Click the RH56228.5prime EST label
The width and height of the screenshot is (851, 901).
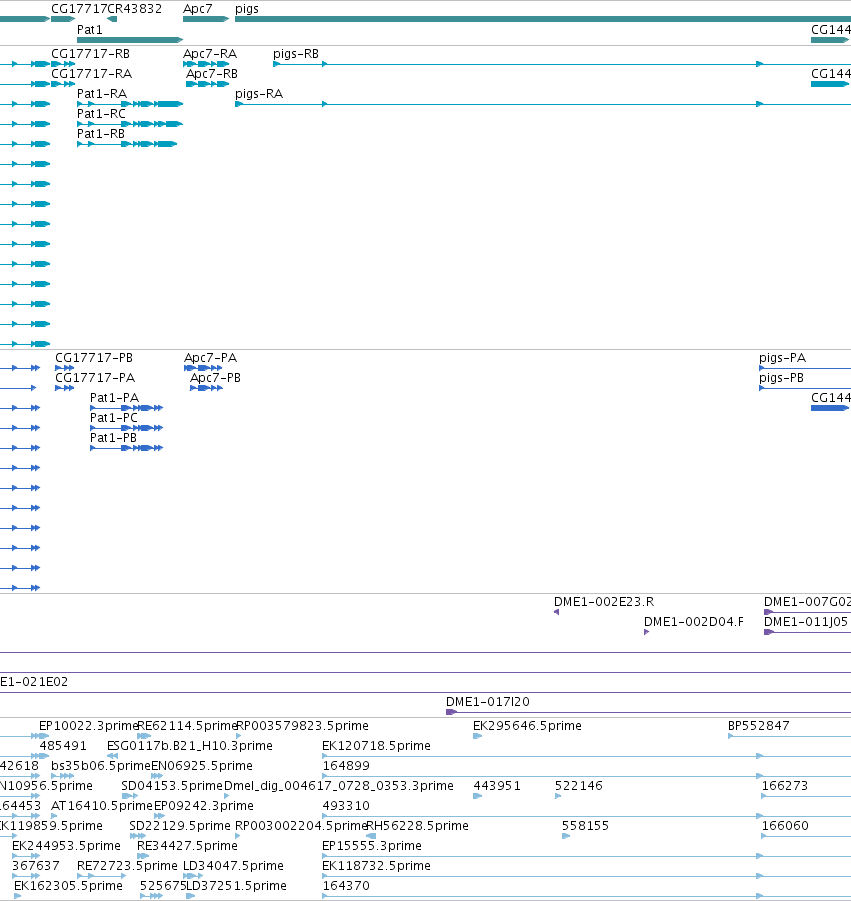(417, 826)
